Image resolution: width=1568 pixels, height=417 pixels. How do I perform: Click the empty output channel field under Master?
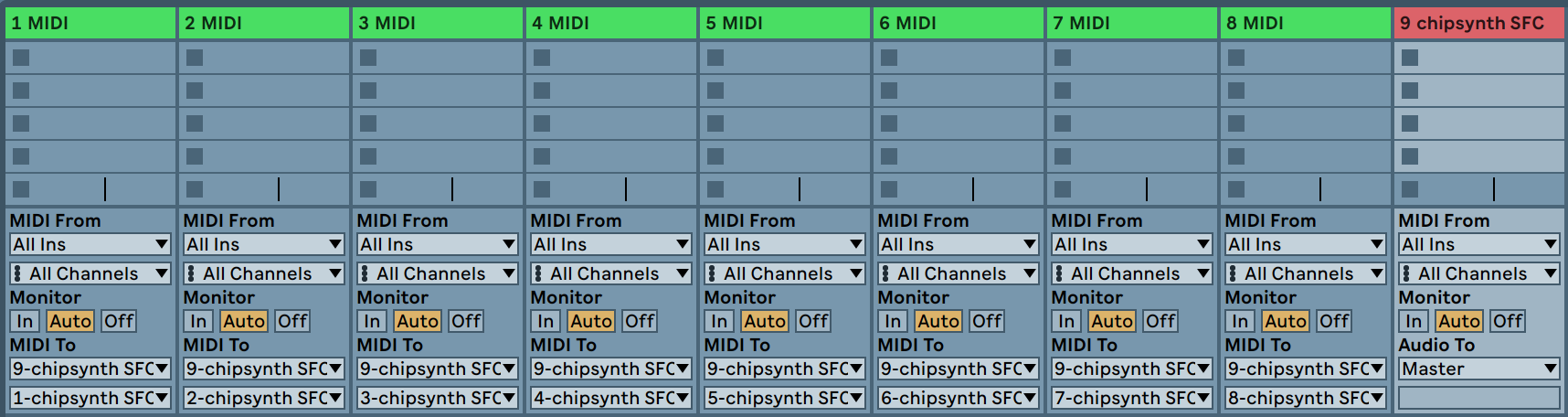point(1478,398)
